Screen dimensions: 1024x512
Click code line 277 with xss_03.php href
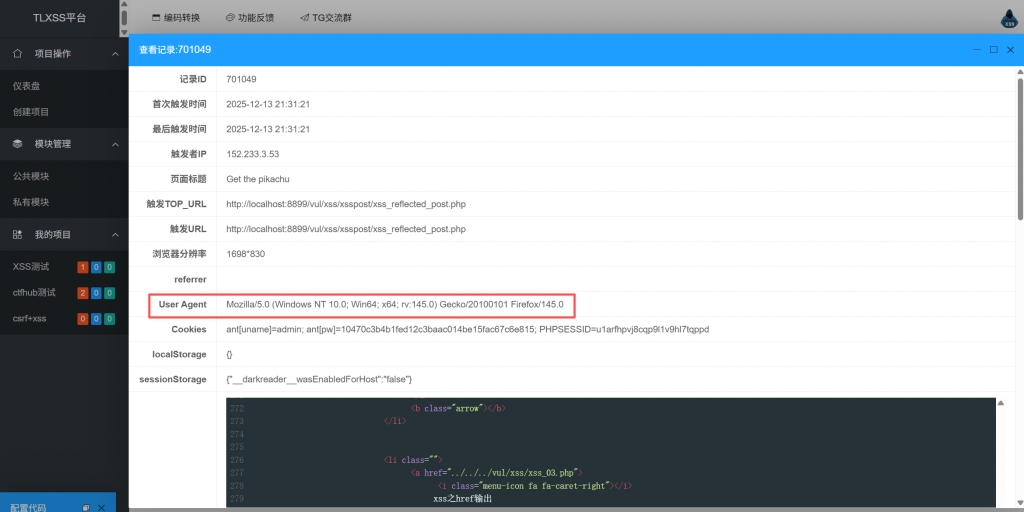[496, 473]
